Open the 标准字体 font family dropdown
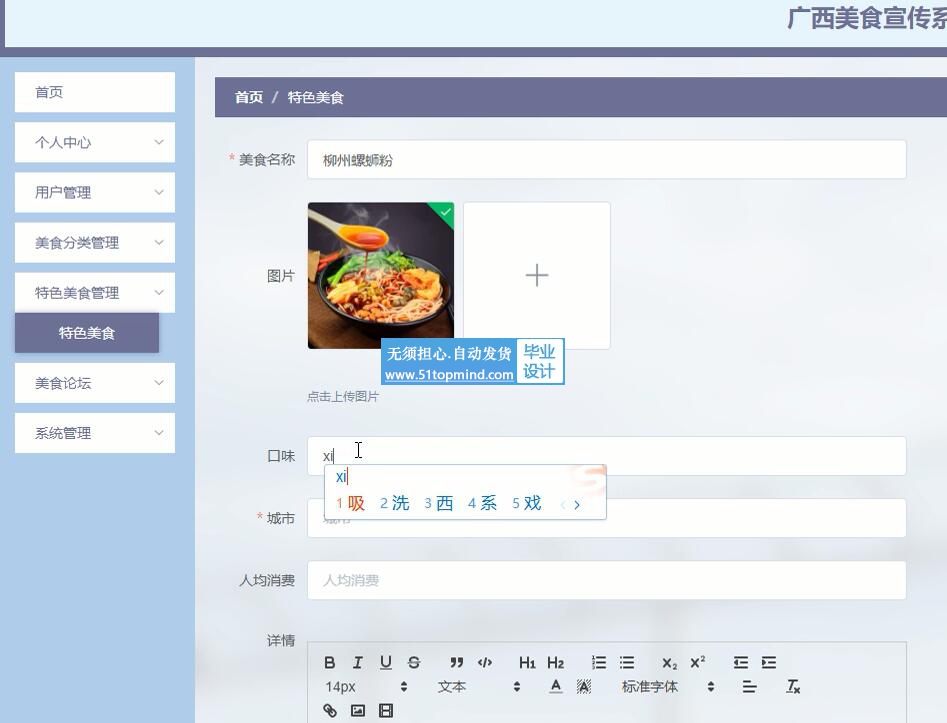The image size is (947, 723). (667, 686)
